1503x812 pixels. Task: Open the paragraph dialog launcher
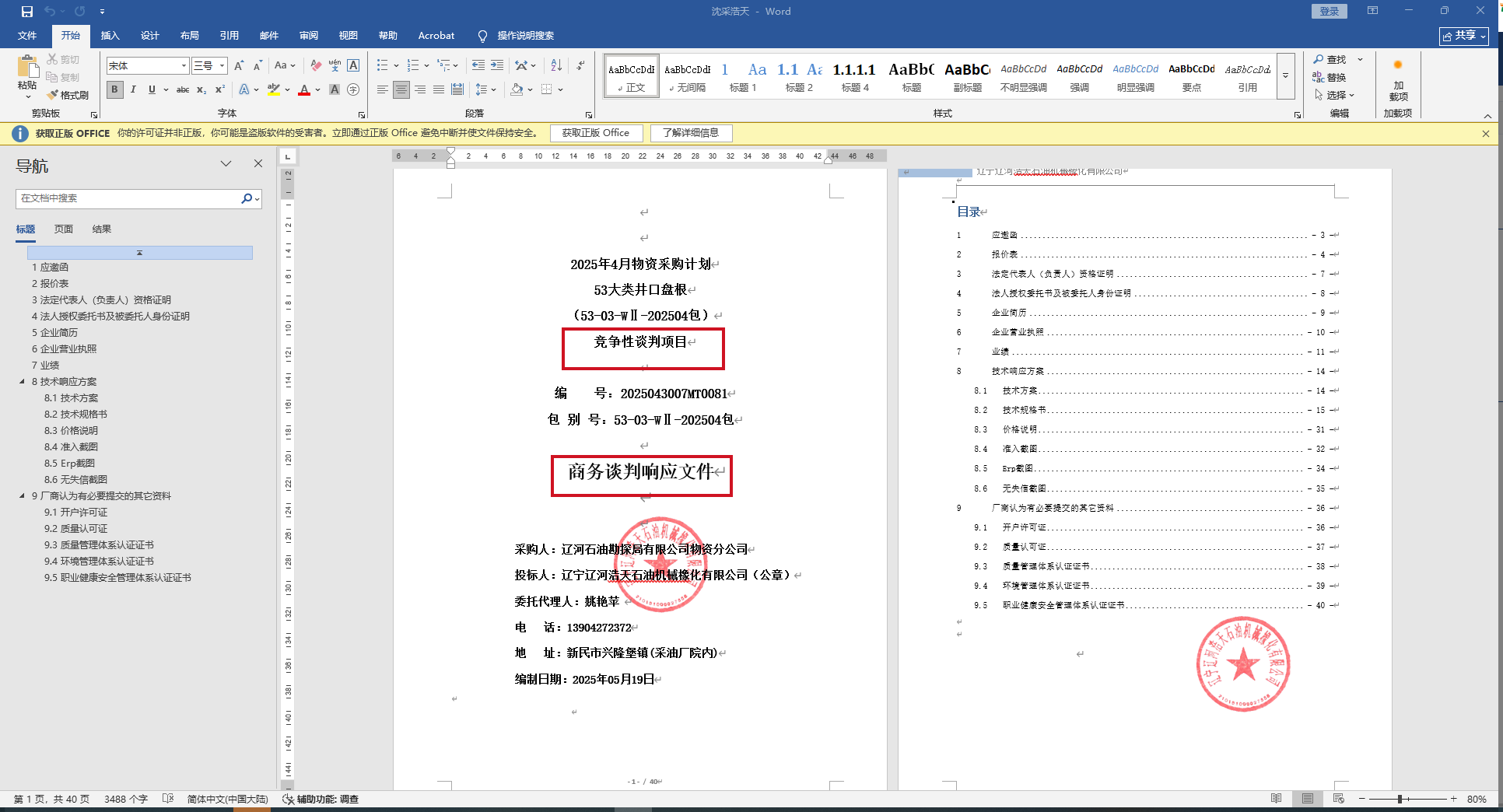[589, 114]
